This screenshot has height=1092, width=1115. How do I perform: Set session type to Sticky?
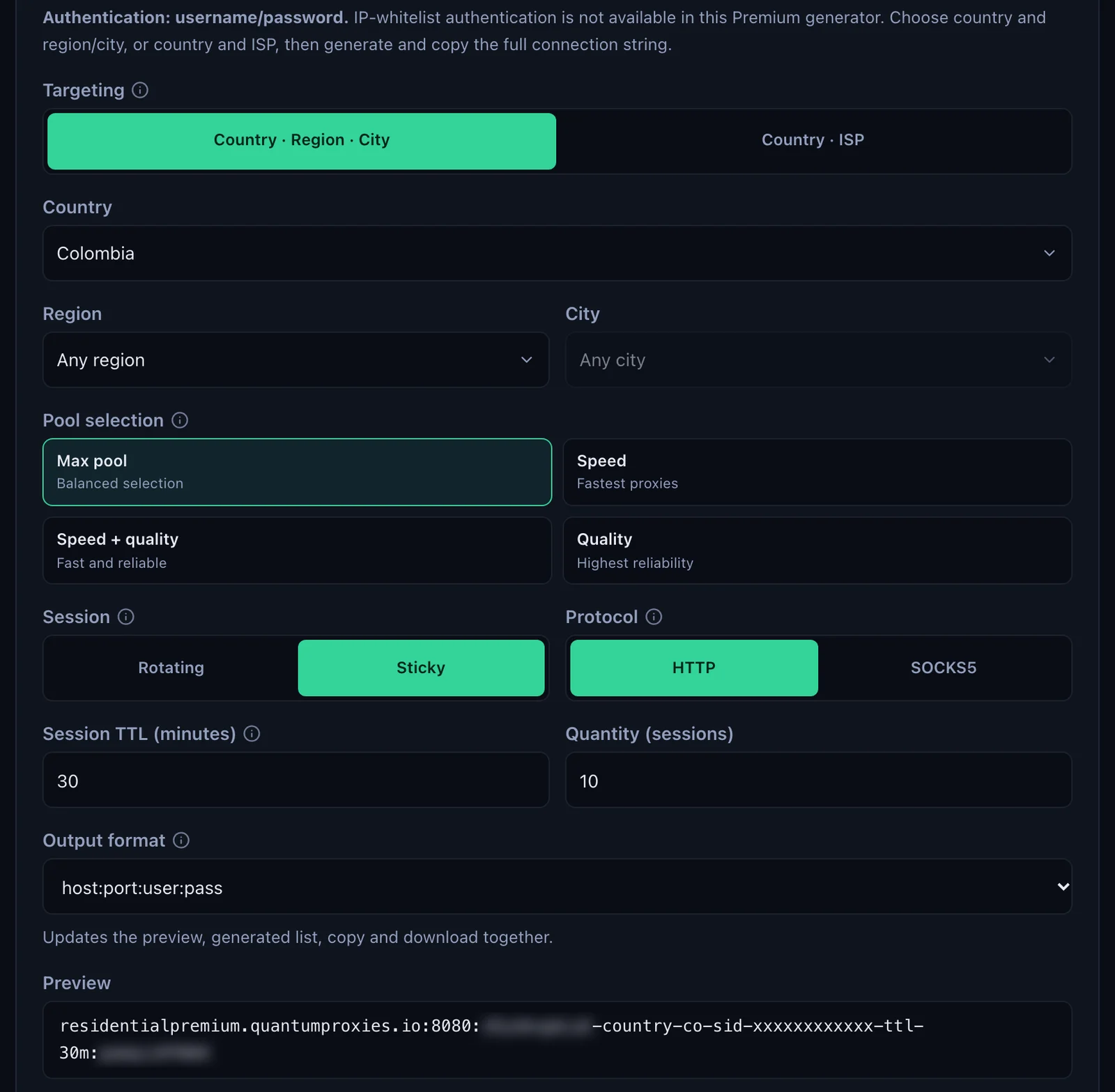[x=421, y=668]
